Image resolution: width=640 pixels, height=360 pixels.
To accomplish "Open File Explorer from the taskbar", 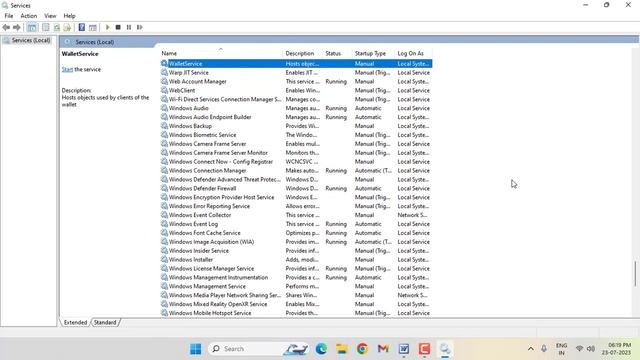I will [342, 349].
